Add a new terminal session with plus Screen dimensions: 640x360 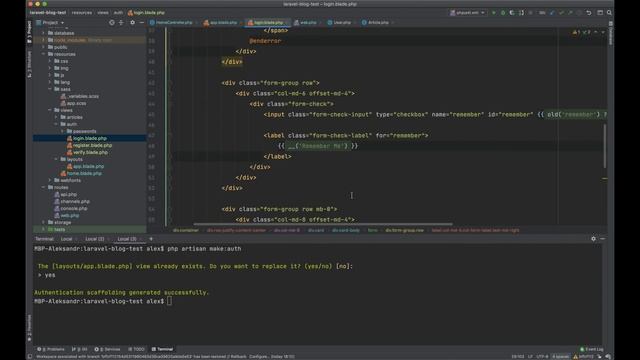[x=151, y=239]
